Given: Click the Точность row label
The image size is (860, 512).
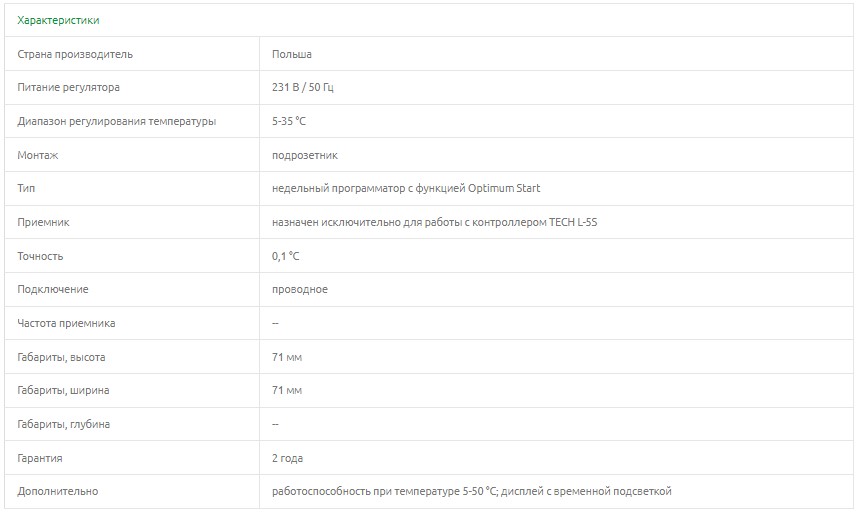Looking at the screenshot, I should coord(40,256).
